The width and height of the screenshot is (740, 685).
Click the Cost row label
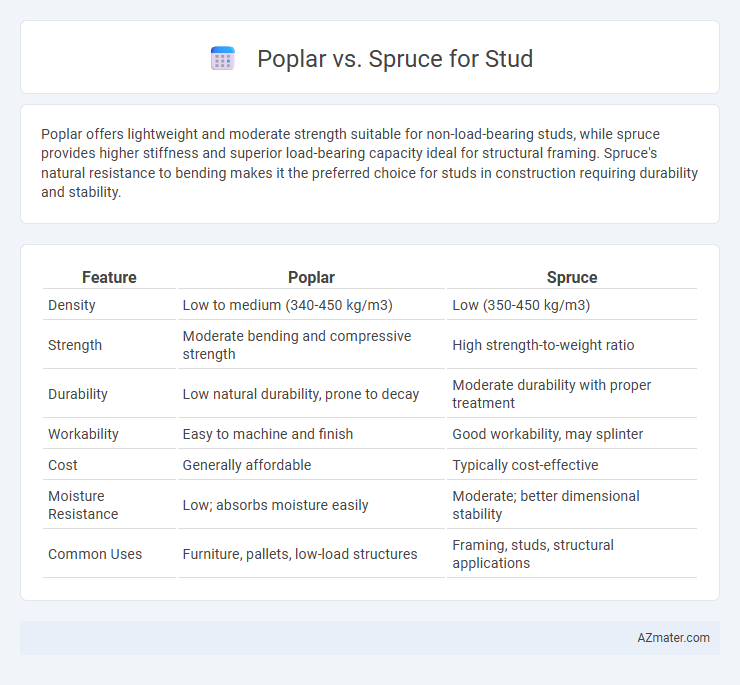(x=63, y=465)
